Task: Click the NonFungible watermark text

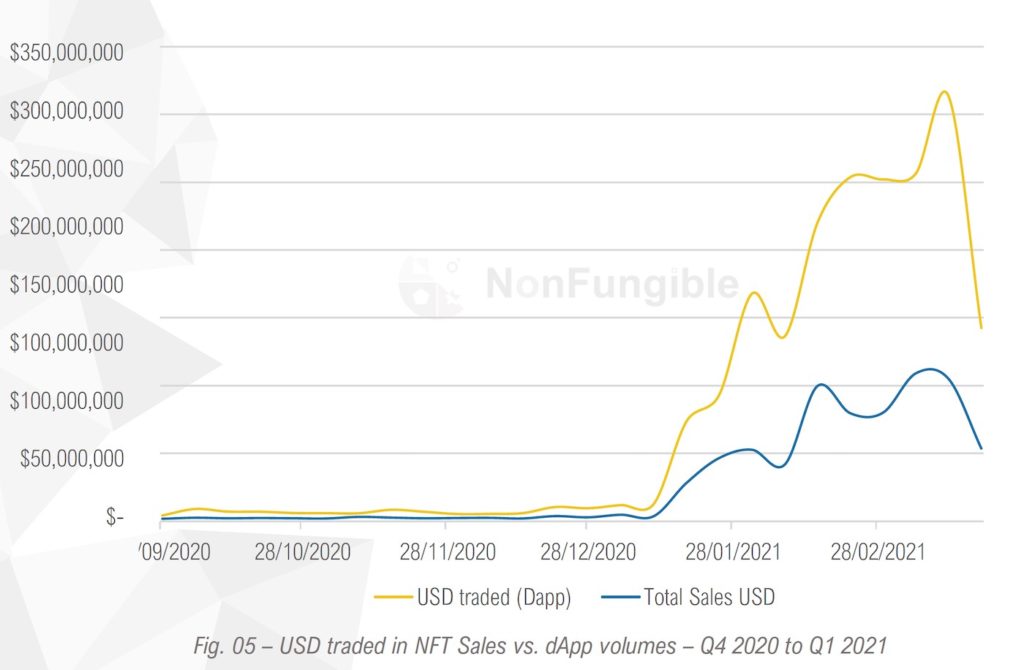Action: pos(612,285)
